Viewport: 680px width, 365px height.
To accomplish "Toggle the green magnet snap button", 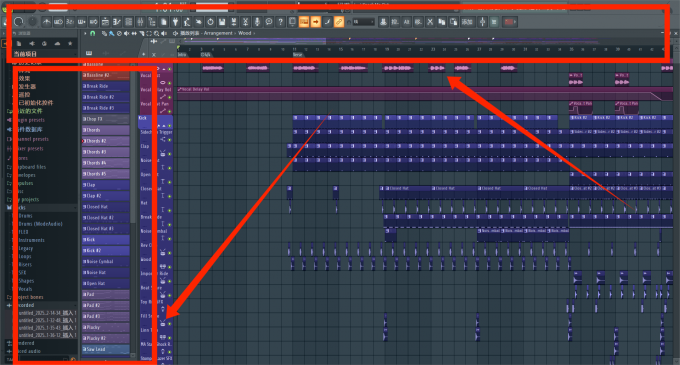I will (92, 33).
